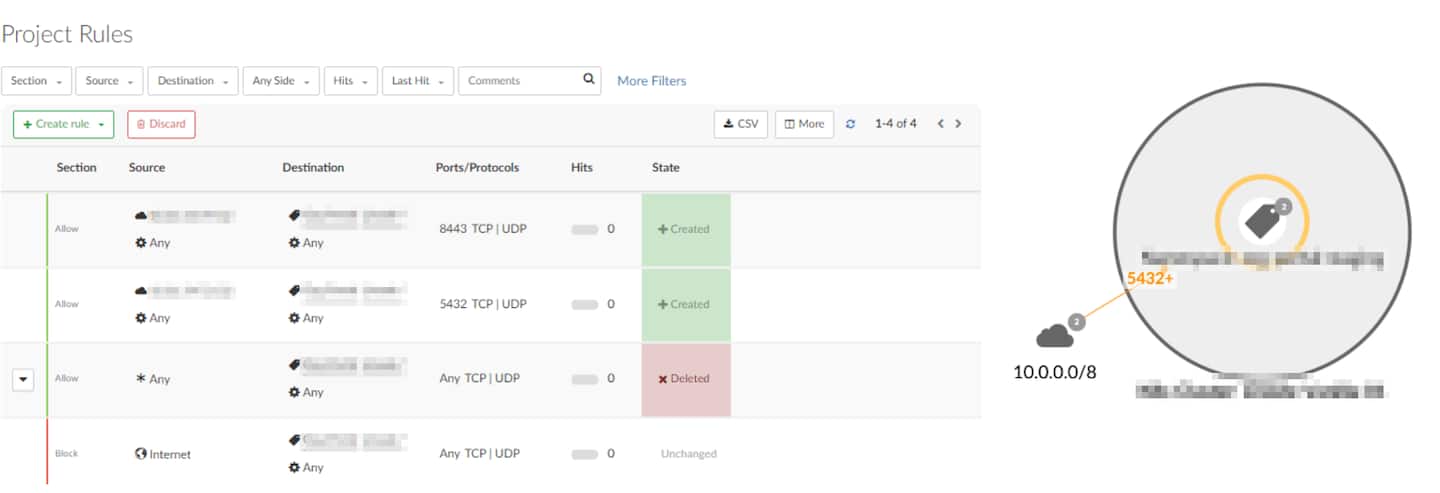Click the Internet globe source icon
The width and height of the screenshot is (1440, 493).
pyautogui.click(x=141, y=454)
